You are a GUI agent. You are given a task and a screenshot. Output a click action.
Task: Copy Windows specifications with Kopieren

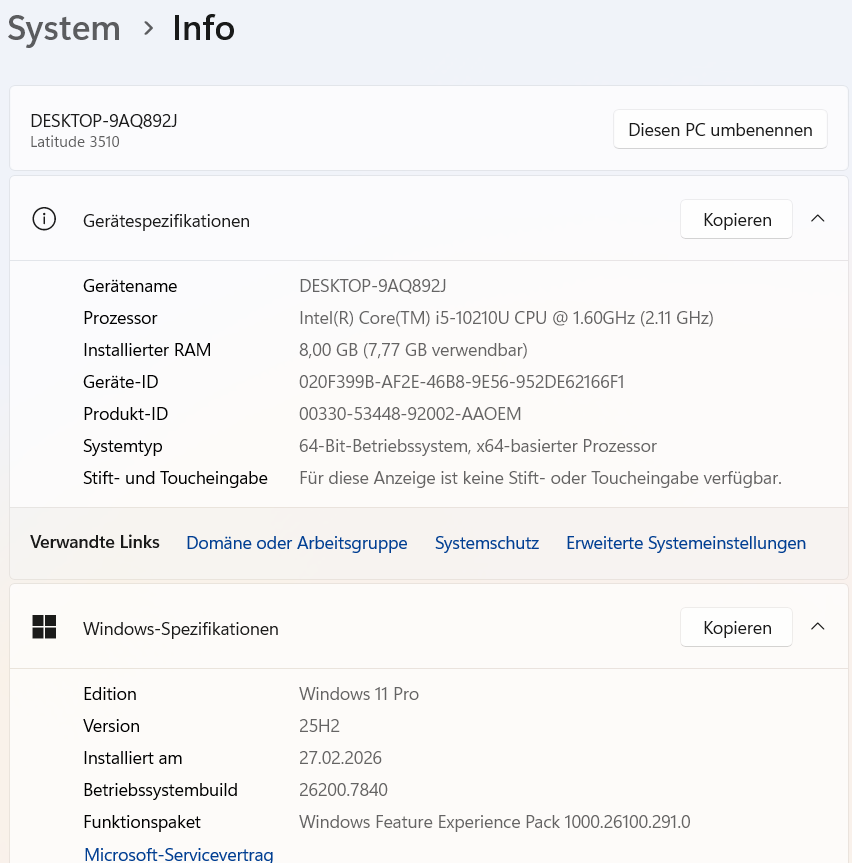pos(736,627)
